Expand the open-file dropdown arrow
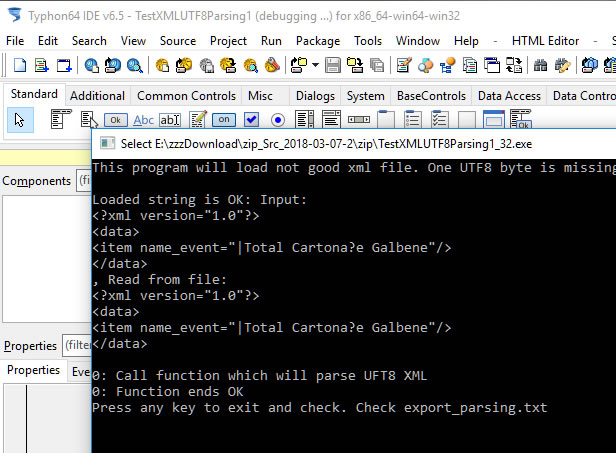The height and width of the screenshot is (453, 616). (x=315, y=65)
